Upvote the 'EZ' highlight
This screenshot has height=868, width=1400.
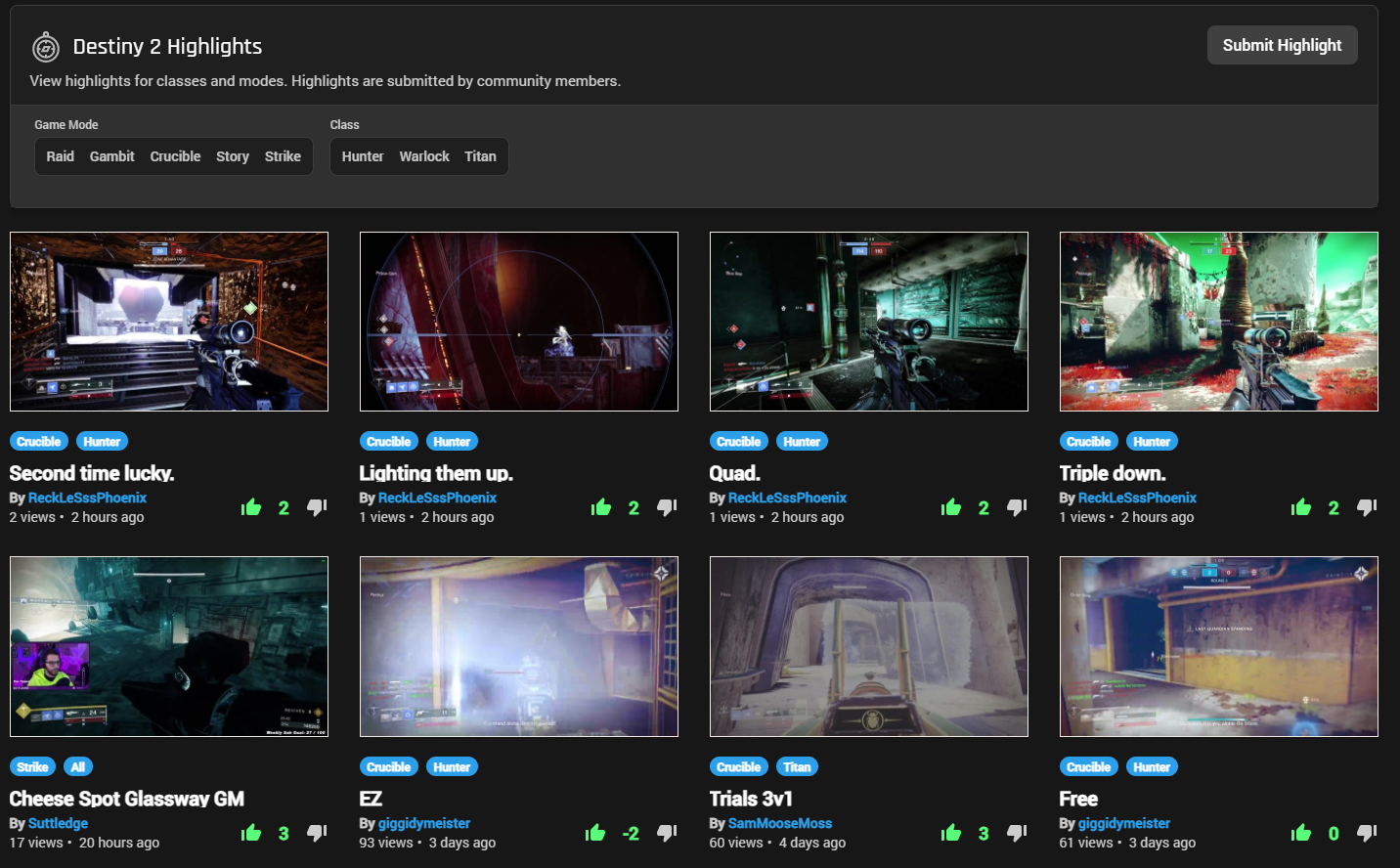595,833
